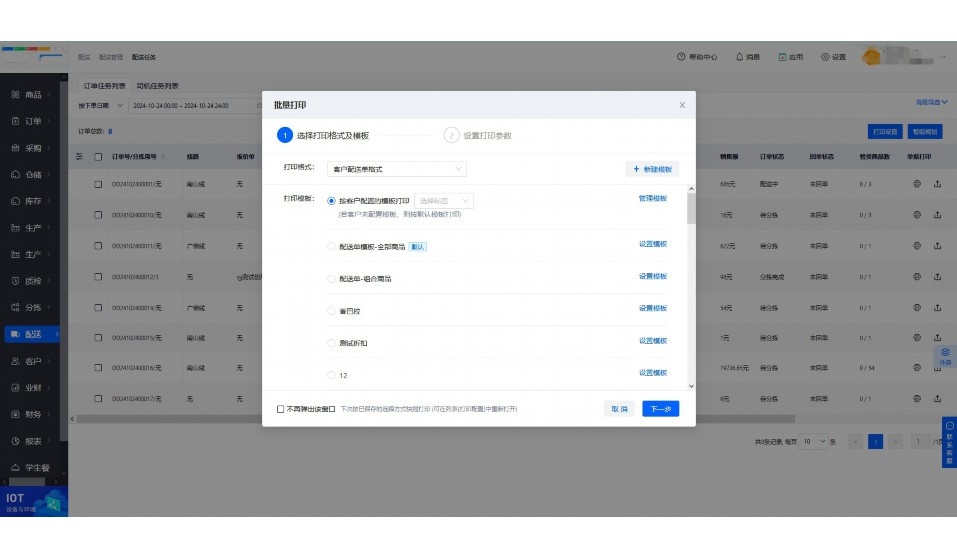This screenshot has height=558, width=957.
Task: Click the 下一步 button
Action: pos(660,409)
